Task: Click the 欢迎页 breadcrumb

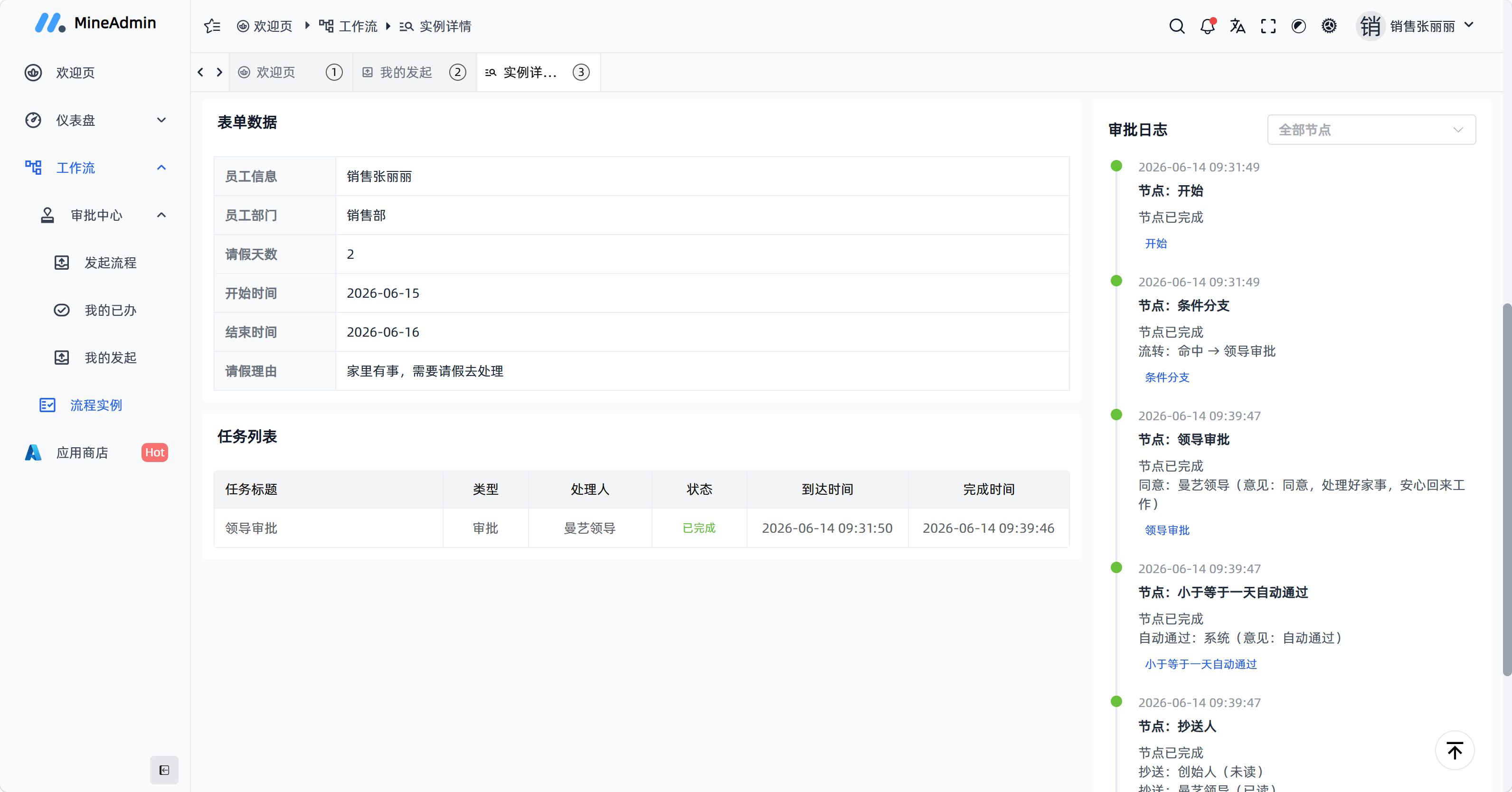Action: click(265, 26)
